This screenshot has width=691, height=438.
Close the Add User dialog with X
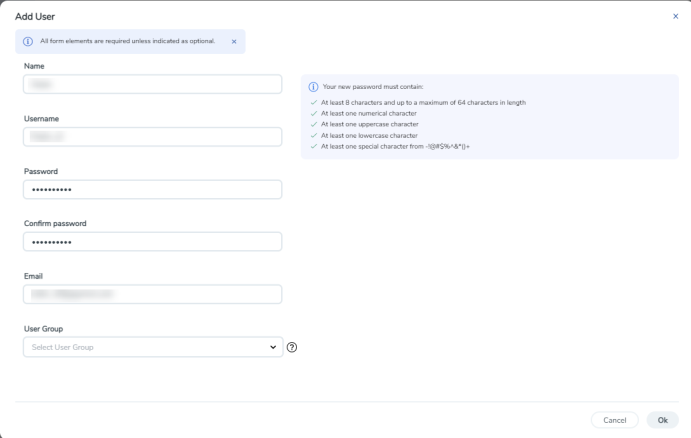point(675,17)
